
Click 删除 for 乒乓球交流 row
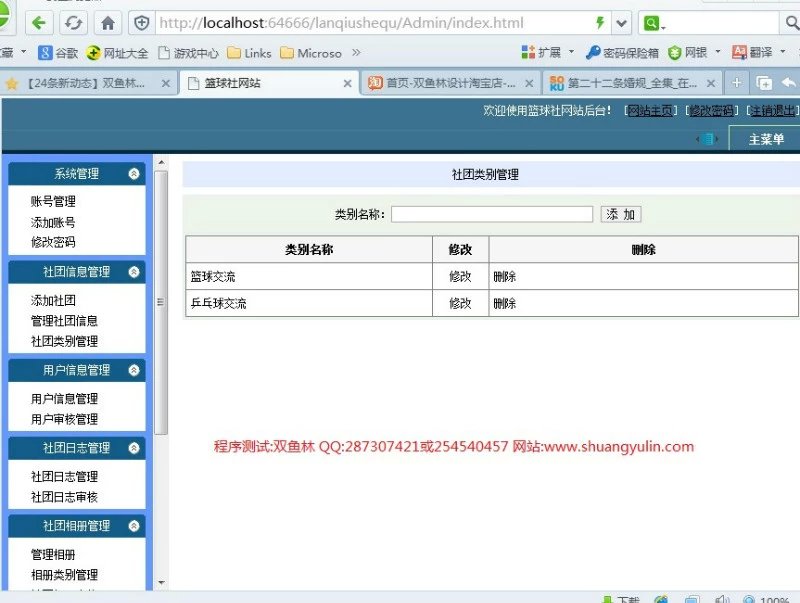[x=505, y=304]
